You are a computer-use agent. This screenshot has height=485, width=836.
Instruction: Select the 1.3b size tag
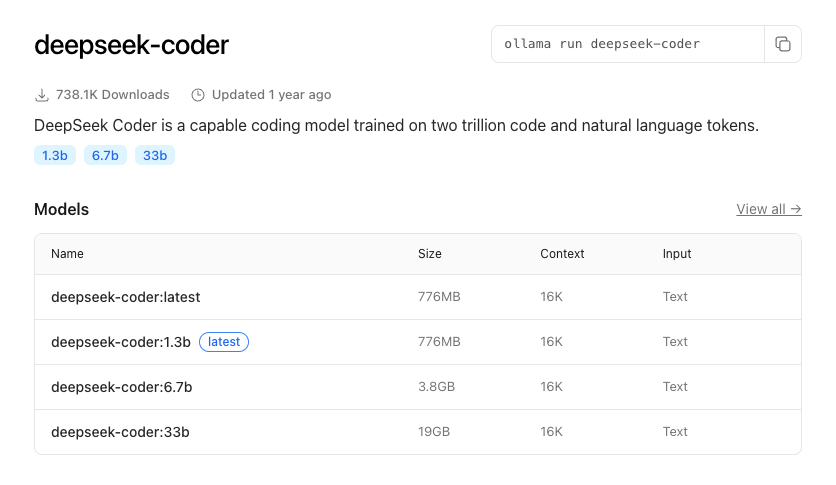pyautogui.click(x=54, y=155)
